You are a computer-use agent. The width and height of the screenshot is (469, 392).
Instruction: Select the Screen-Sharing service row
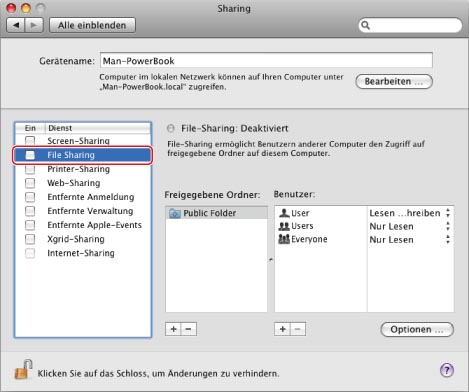83,141
